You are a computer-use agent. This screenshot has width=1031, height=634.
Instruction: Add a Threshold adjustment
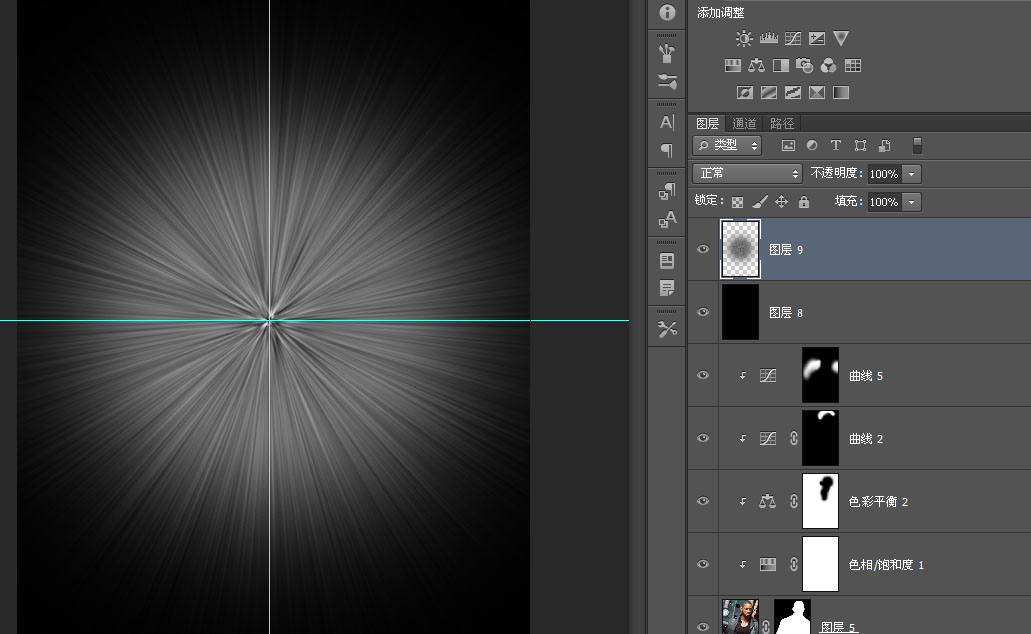point(793,93)
